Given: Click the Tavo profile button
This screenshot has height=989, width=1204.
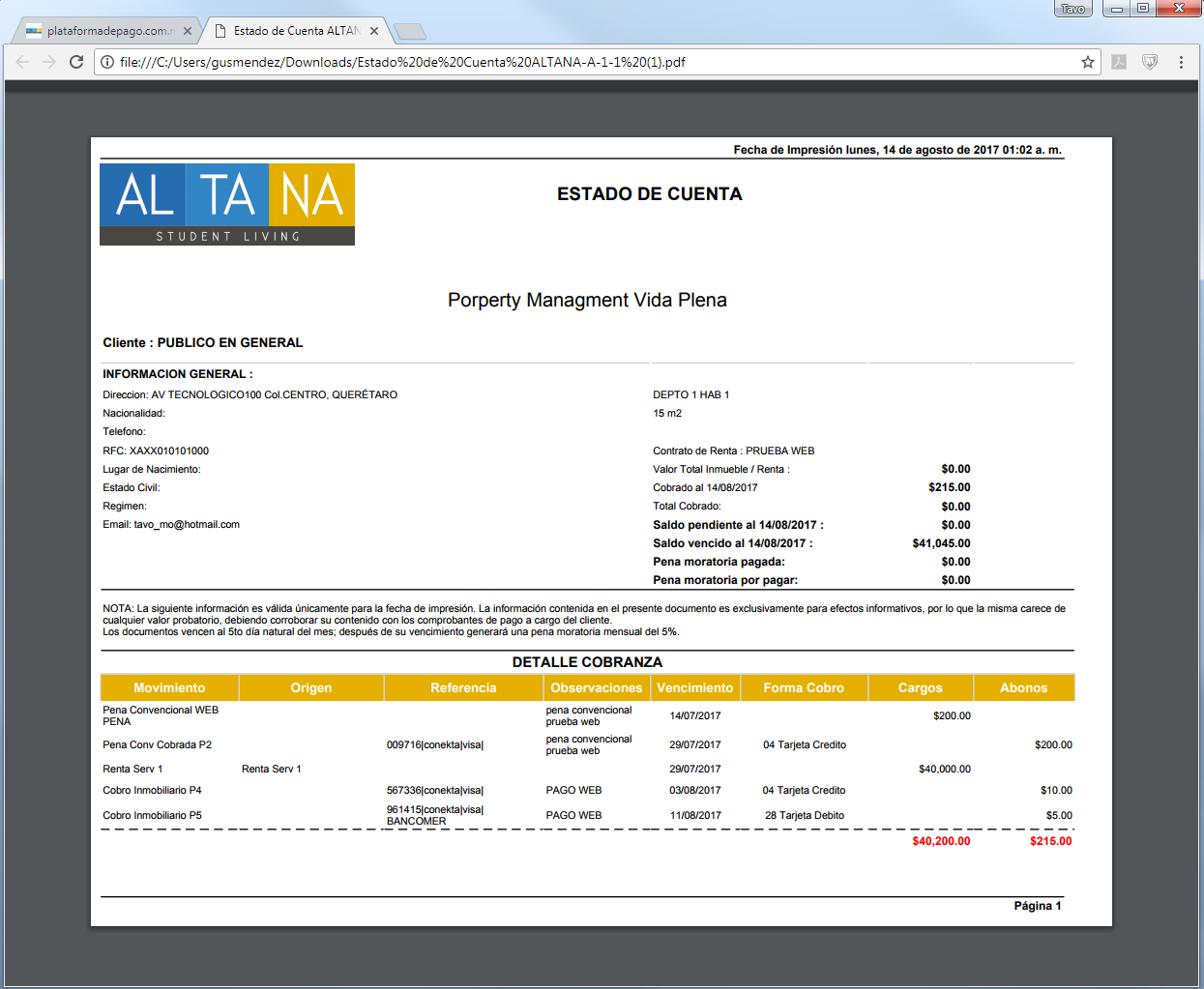Looking at the screenshot, I should click(1072, 9).
